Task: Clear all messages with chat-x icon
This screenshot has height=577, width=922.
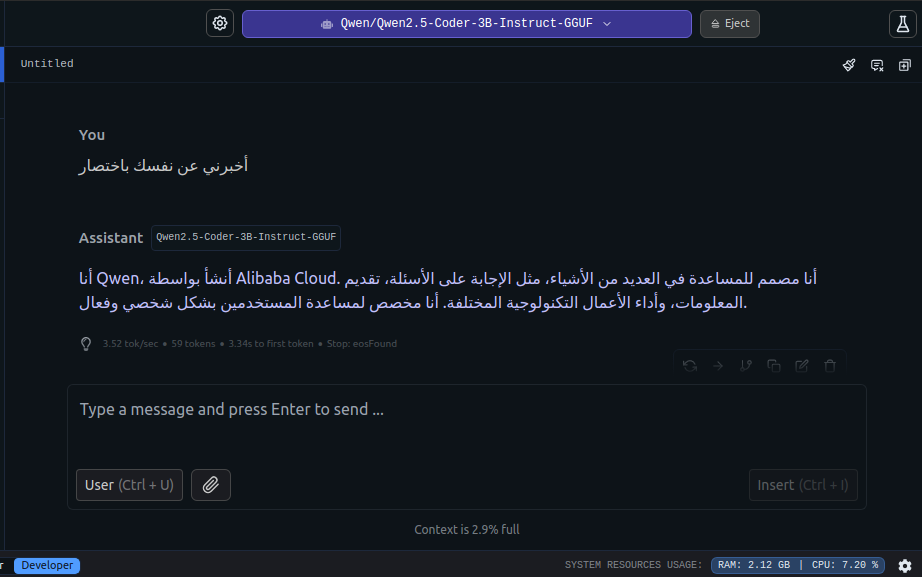Action: 877,65
